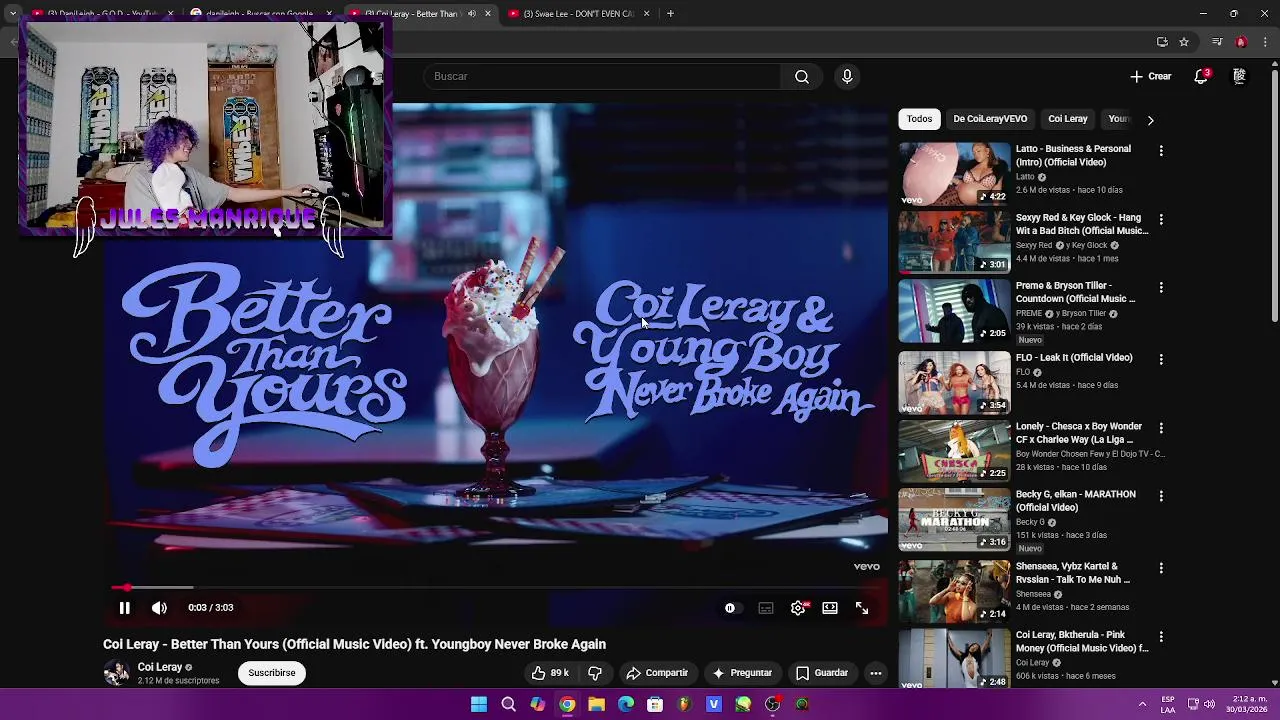Switch to theater mode in the player
The width and height of the screenshot is (1280, 720).
(x=830, y=608)
